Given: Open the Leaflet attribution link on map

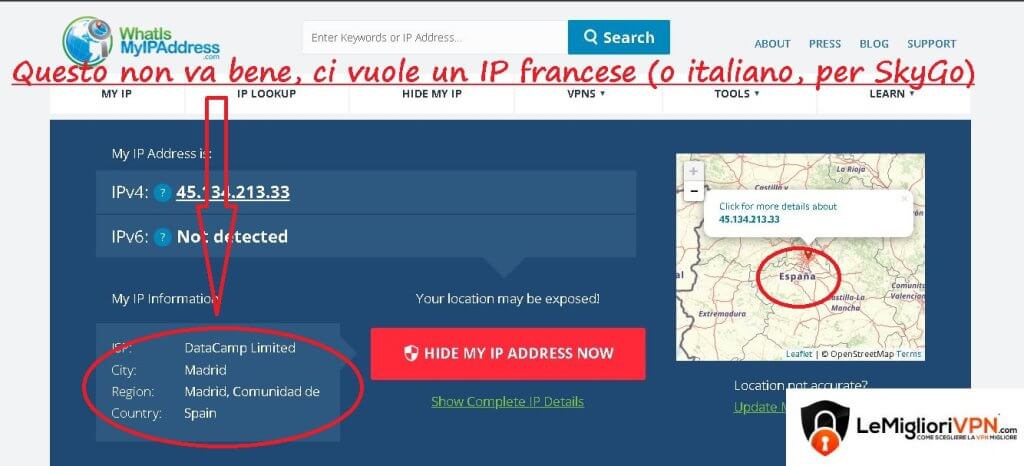Looking at the screenshot, I should (x=799, y=354).
